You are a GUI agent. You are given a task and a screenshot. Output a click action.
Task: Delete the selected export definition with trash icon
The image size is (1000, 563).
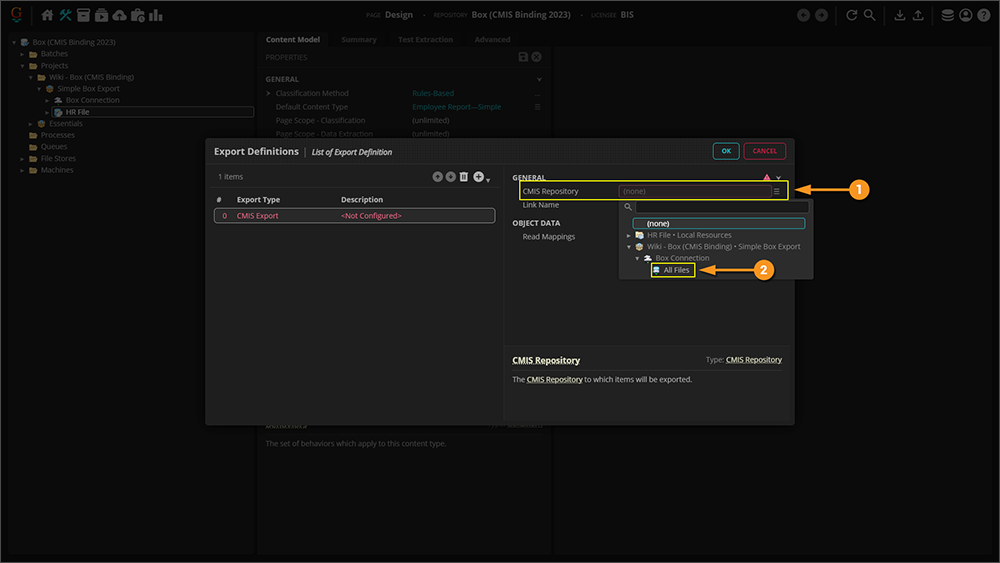[464, 177]
